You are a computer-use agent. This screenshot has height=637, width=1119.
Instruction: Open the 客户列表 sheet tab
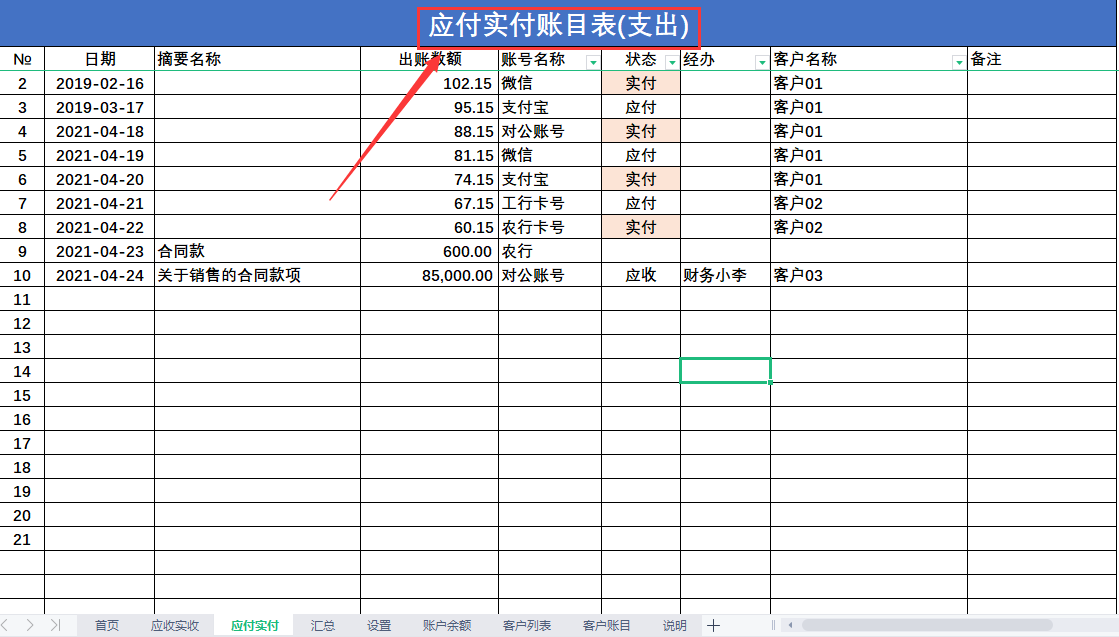[527, 626]
